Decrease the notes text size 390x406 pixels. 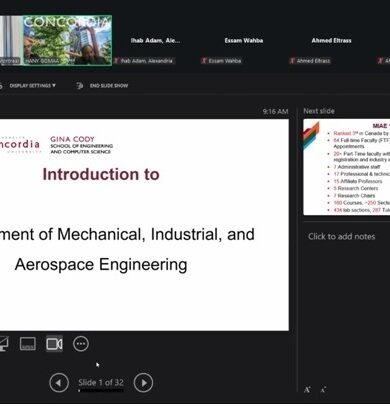(323, 389)
